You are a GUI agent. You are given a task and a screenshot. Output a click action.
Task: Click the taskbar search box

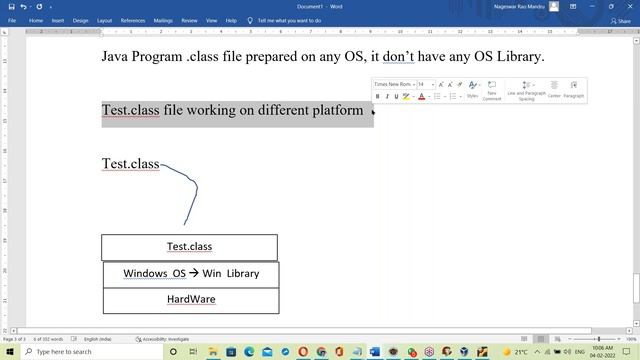(x=92, y=351)
